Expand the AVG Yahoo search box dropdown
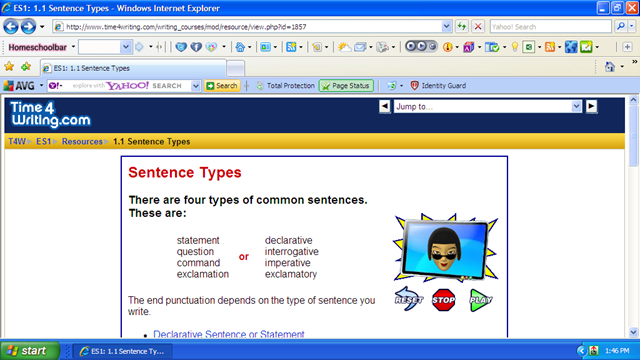Screen dimensions: 640x360 [196, 86]
